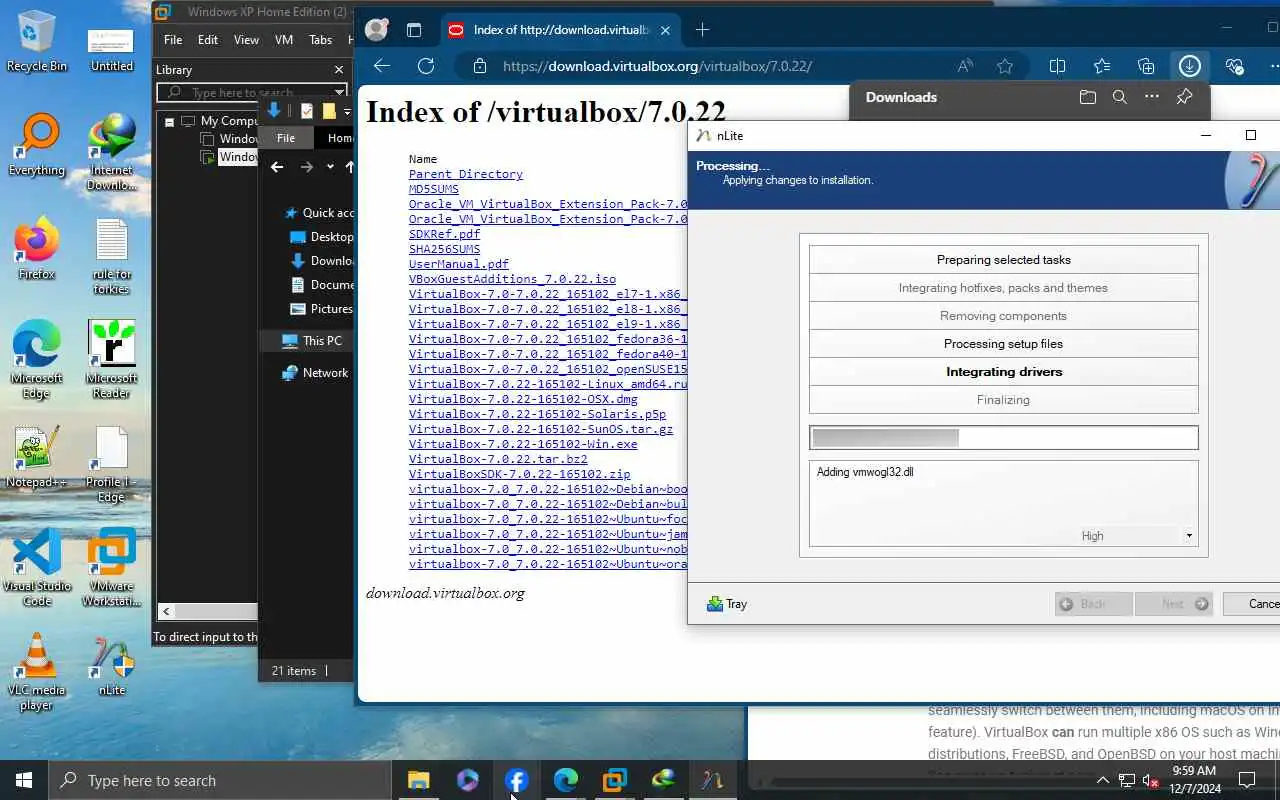
Task: Open Edge profile avatar
Action: click(377, 30)
